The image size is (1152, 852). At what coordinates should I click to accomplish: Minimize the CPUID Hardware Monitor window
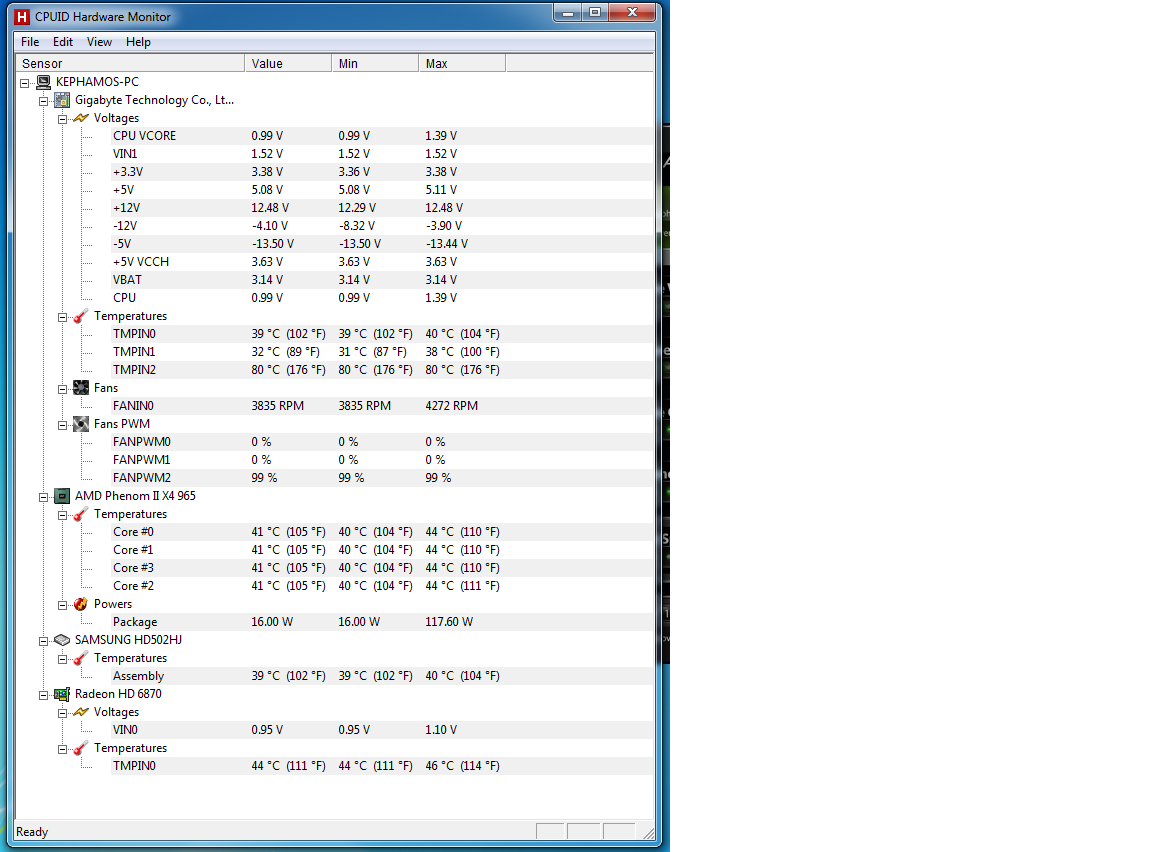click(x=567, y=12)
